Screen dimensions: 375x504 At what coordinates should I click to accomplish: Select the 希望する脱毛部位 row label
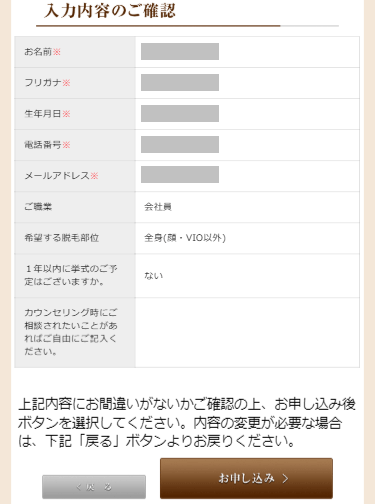click(62, 238)
